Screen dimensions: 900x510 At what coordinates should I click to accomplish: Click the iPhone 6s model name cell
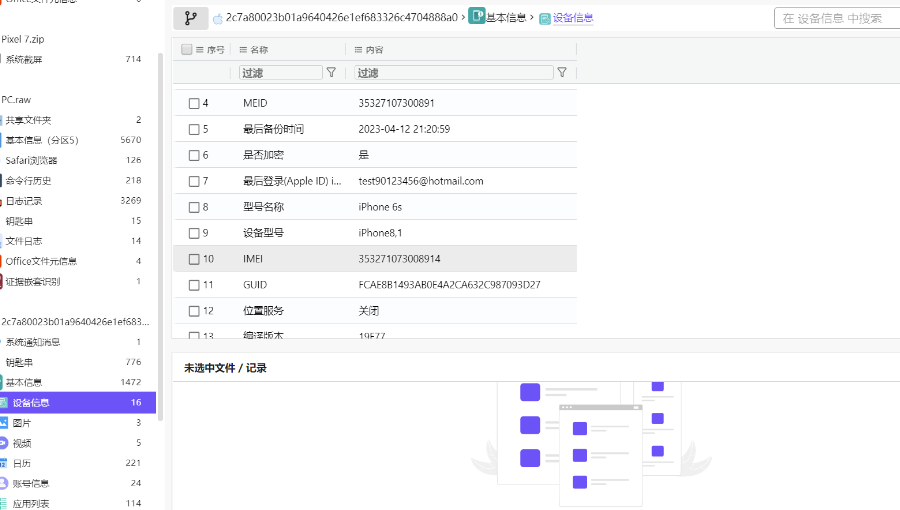[x=380, y=207]
